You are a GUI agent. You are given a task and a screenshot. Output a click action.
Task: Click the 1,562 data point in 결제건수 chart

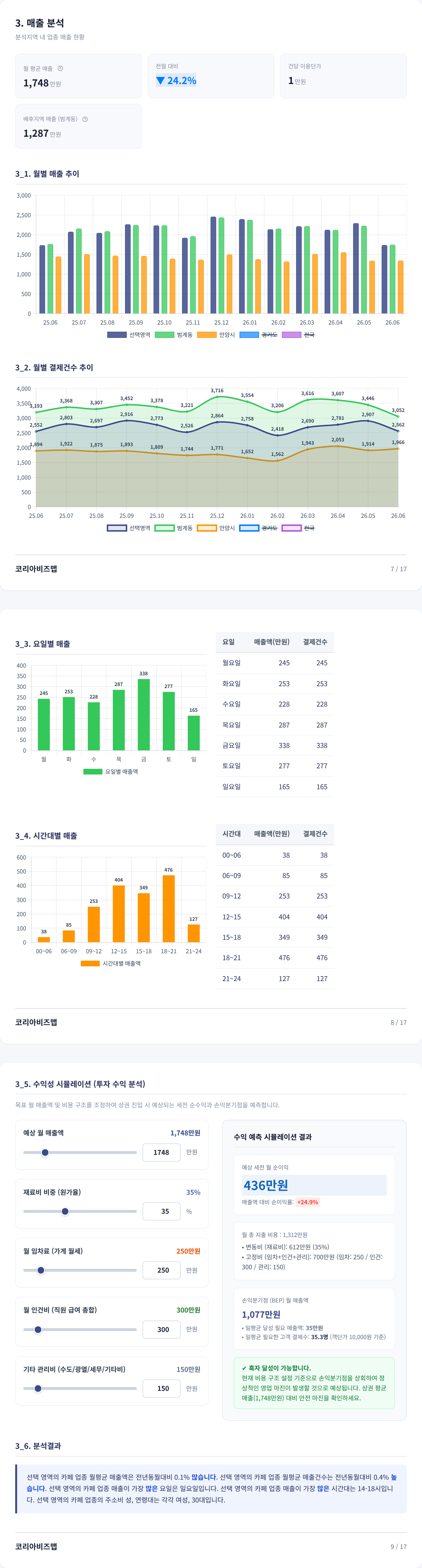pyautogui.click(x=278, y=461)
